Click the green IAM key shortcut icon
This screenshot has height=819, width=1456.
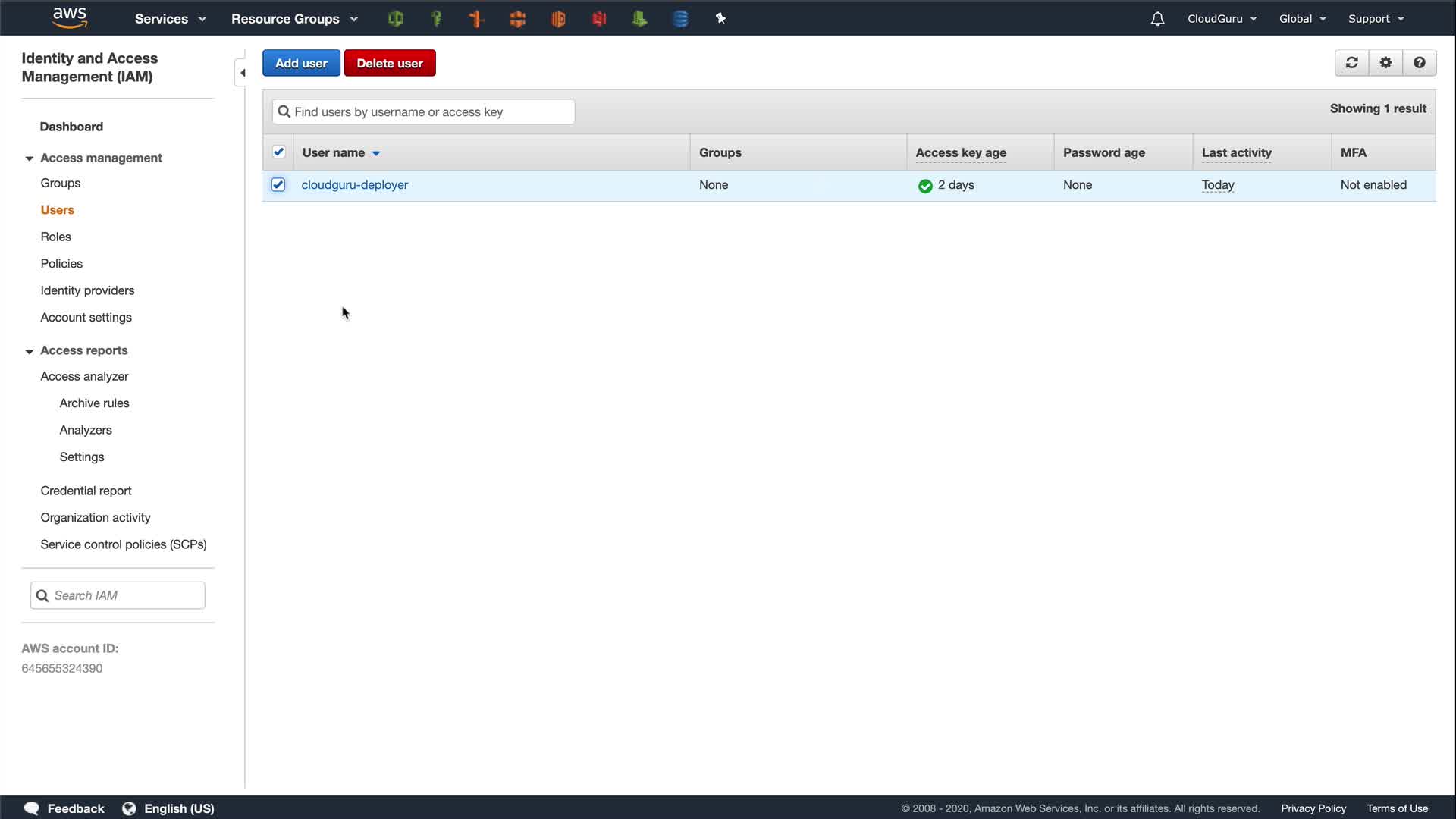tap(436, 19)
